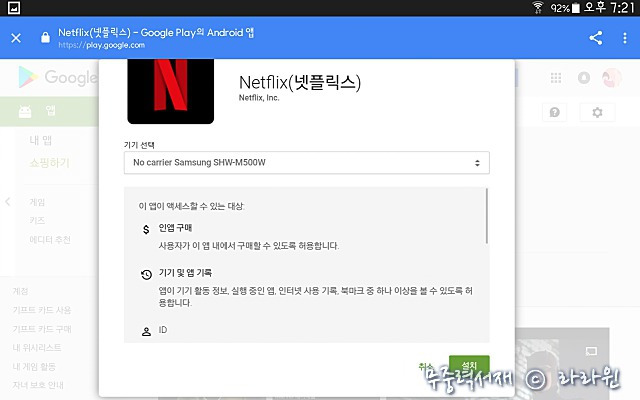Open Google Play settings gear
This screenshot has width=640, height=400.
coord(597,112)
